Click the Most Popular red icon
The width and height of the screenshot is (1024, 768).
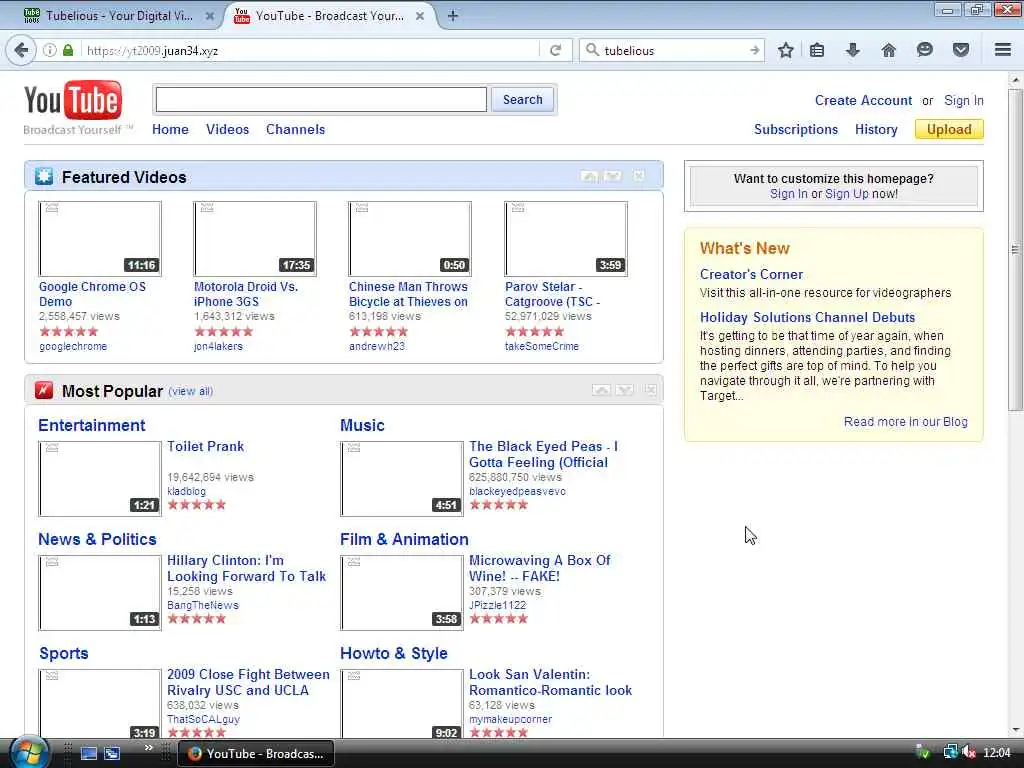coord(44,391)
